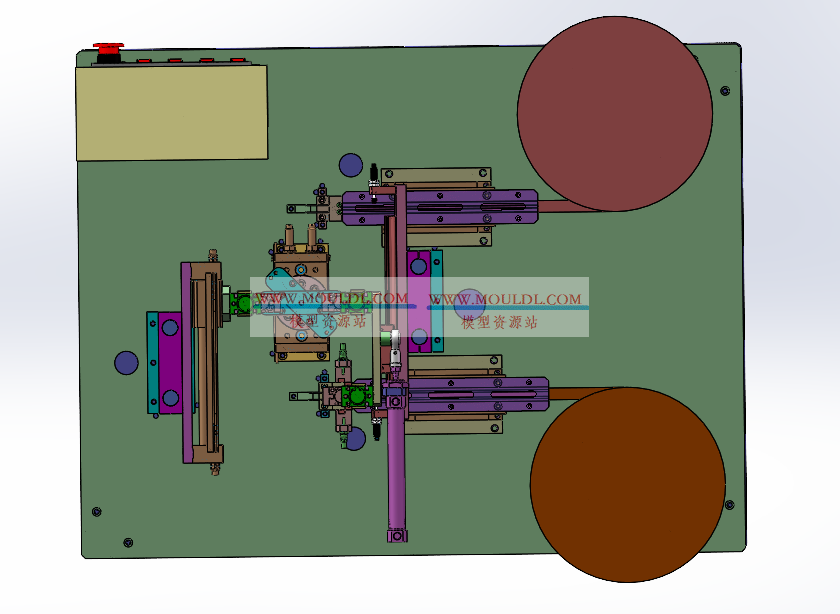The image size is (840, 614).
Task: Select the lower brown material reel
Action: tap(627, 485)
